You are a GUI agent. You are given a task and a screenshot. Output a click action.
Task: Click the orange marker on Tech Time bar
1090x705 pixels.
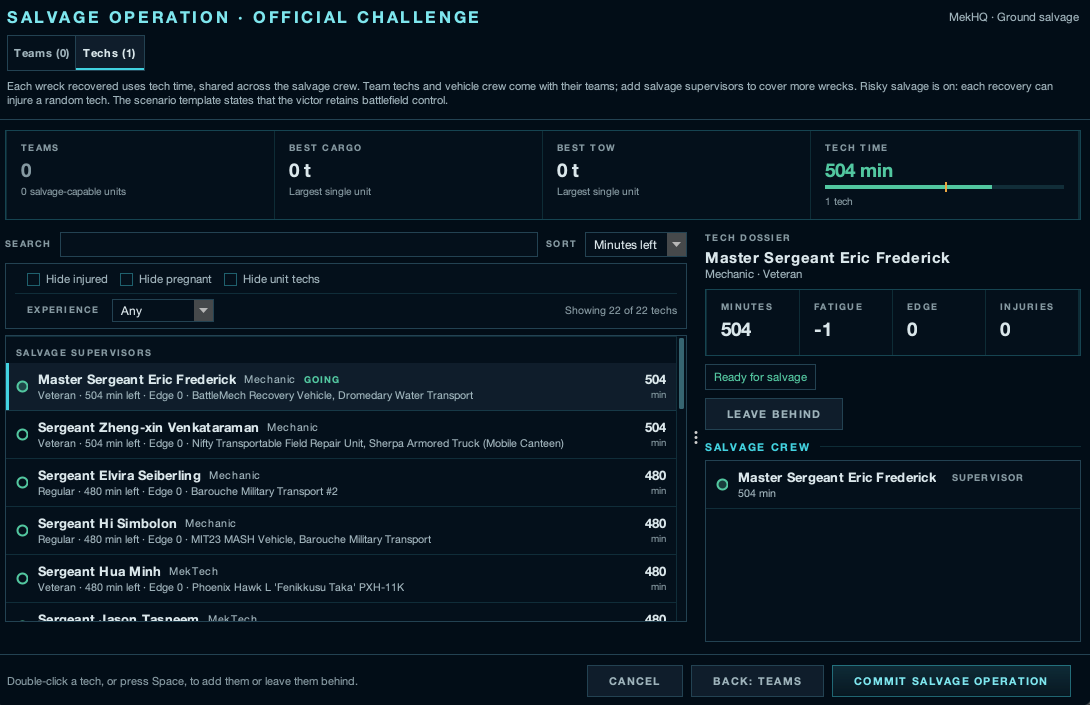point(945,187)
